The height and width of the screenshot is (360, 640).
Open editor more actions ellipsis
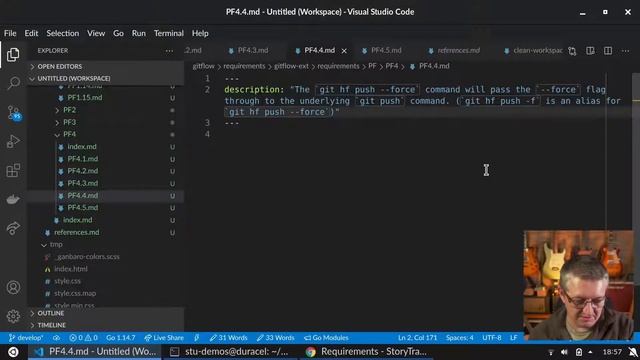click(x=625, y=51)
